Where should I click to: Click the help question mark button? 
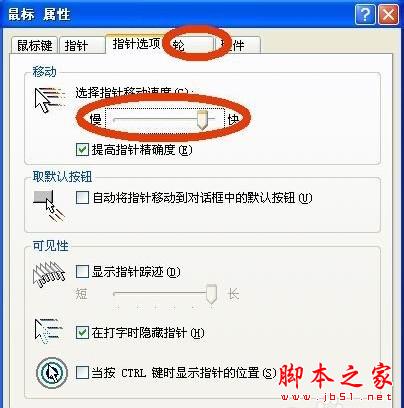(x=365, y=14)
